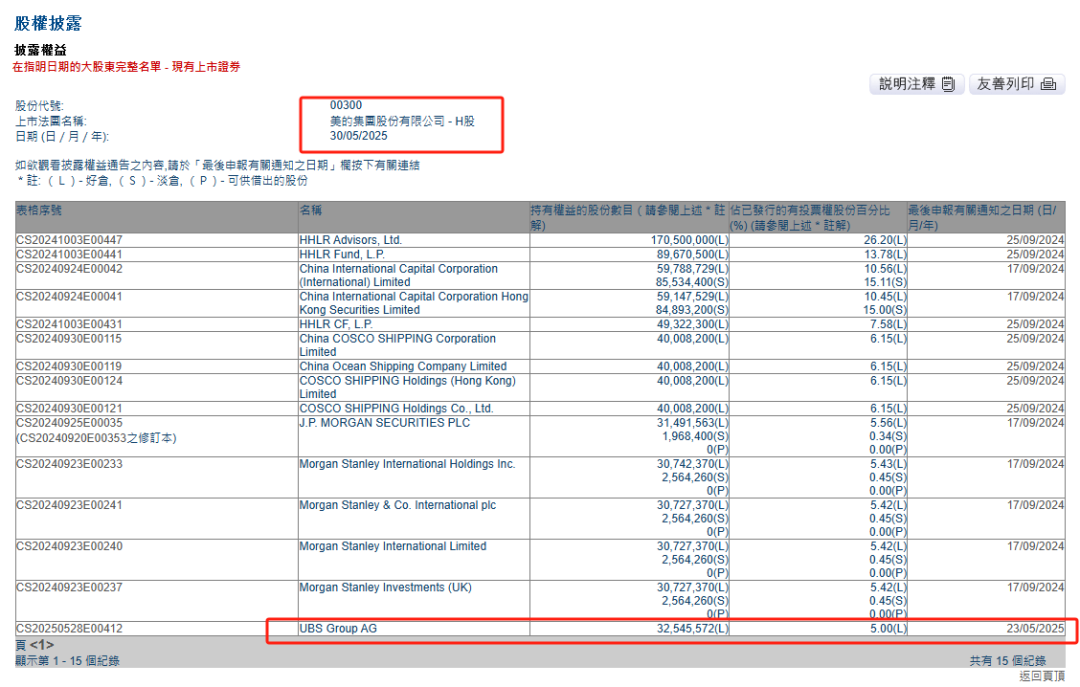
Task: Click the 說明注釋 button
Action: [917, 84]
